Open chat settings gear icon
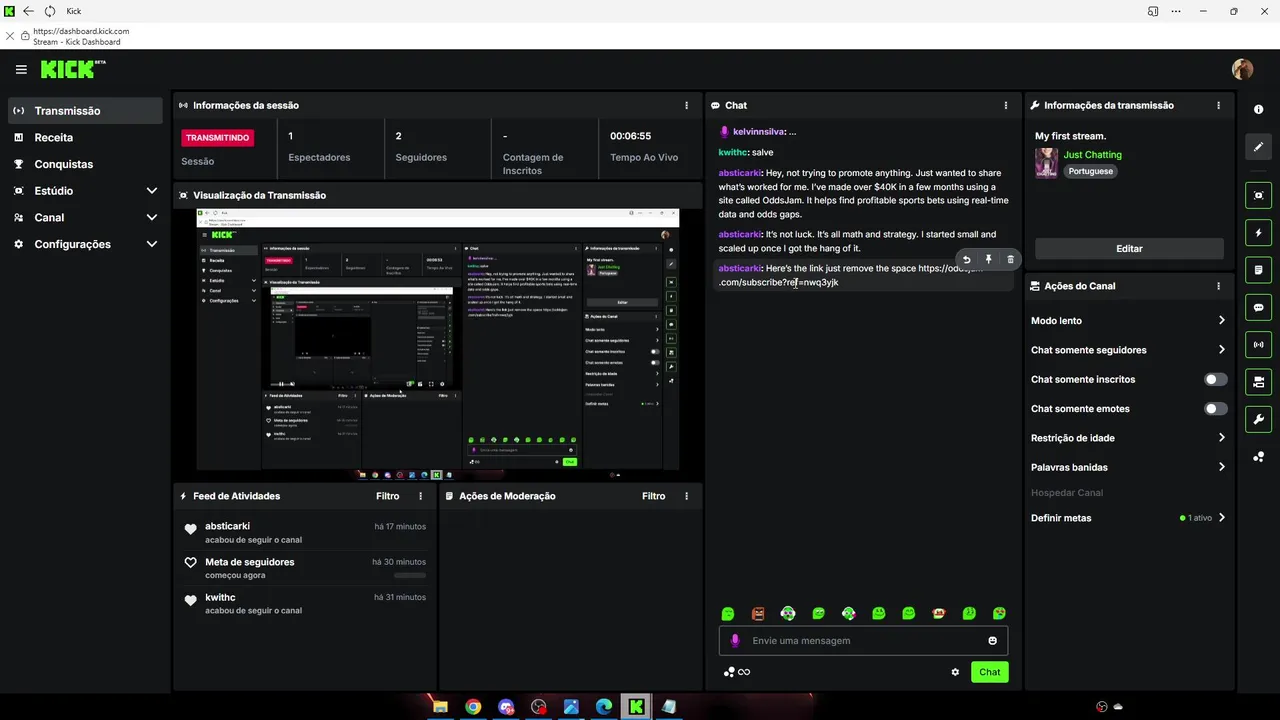 click(x=955, y=672)
